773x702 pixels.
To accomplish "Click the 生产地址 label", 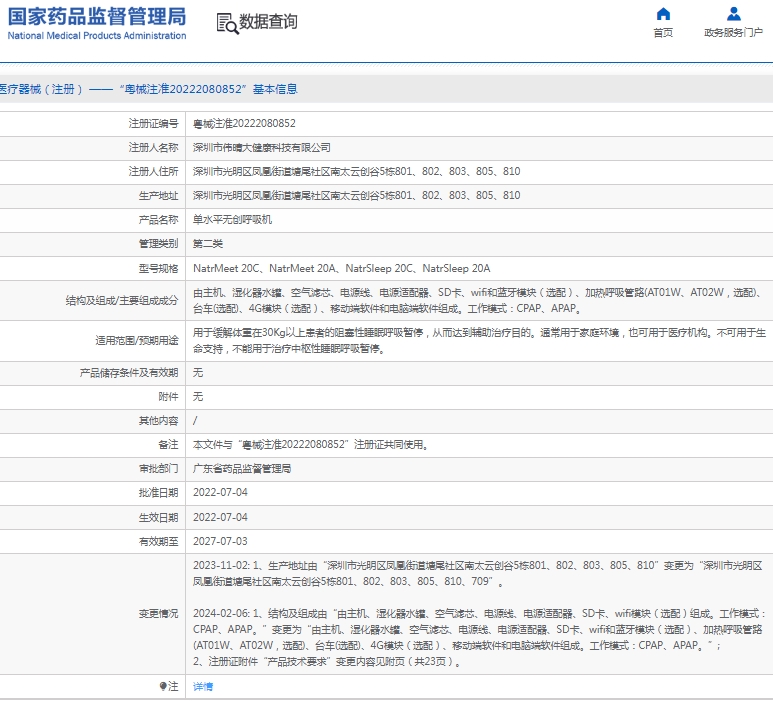I will coord(158,196).
